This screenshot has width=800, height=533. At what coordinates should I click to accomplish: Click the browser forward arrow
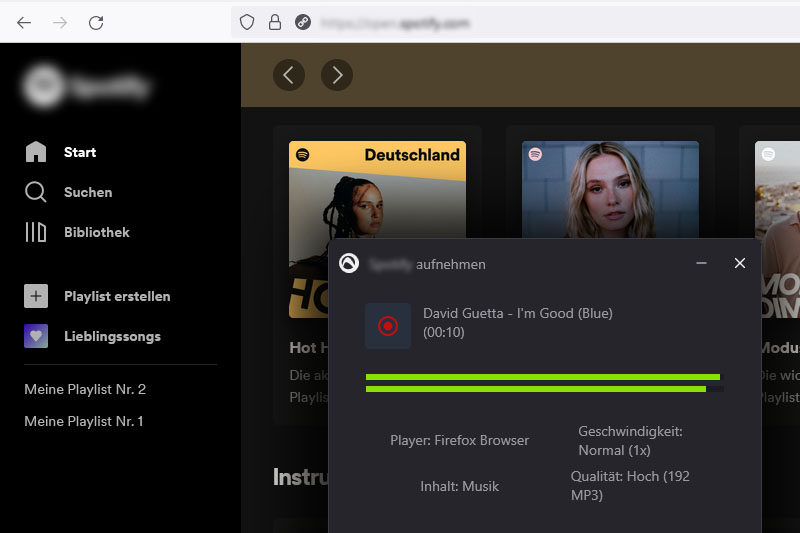(60, 22)
